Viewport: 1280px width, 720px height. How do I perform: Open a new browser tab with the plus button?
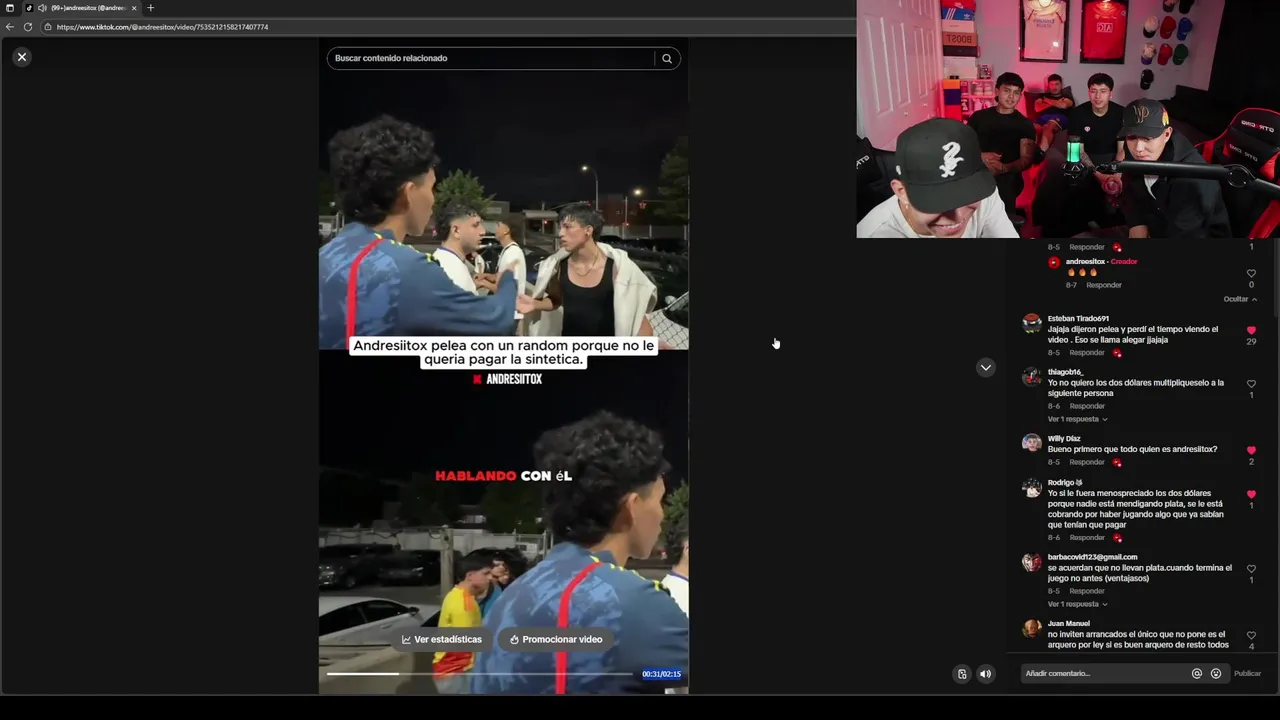tap(150, 8)
